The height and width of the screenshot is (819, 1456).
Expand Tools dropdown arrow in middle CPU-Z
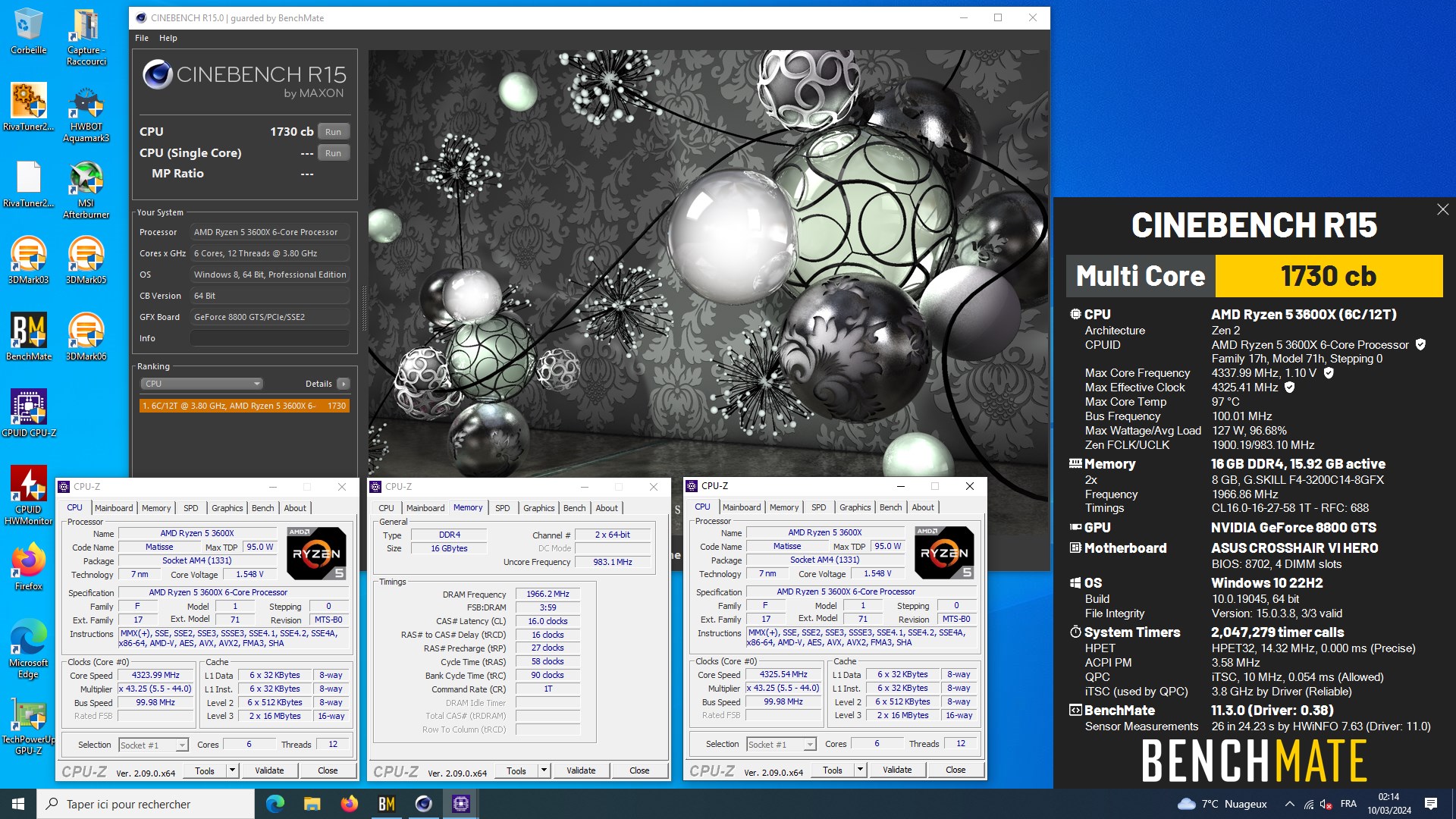coord(544,770)
